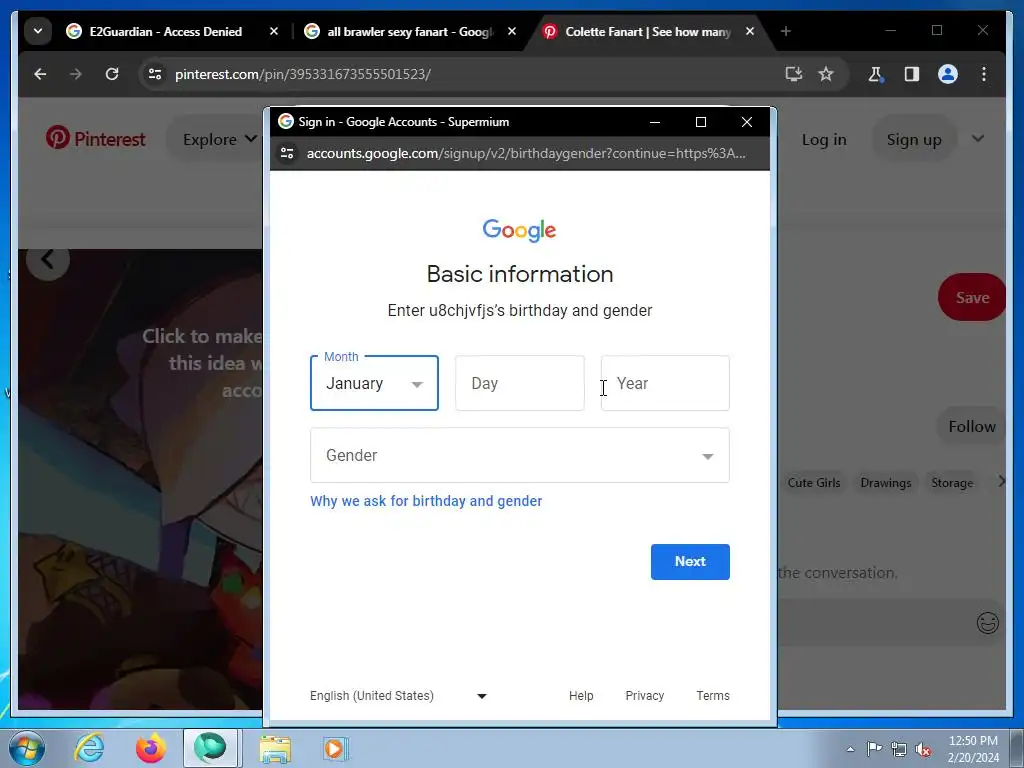Select the Colette Fanart Pinterest tab

coord(648,31)
